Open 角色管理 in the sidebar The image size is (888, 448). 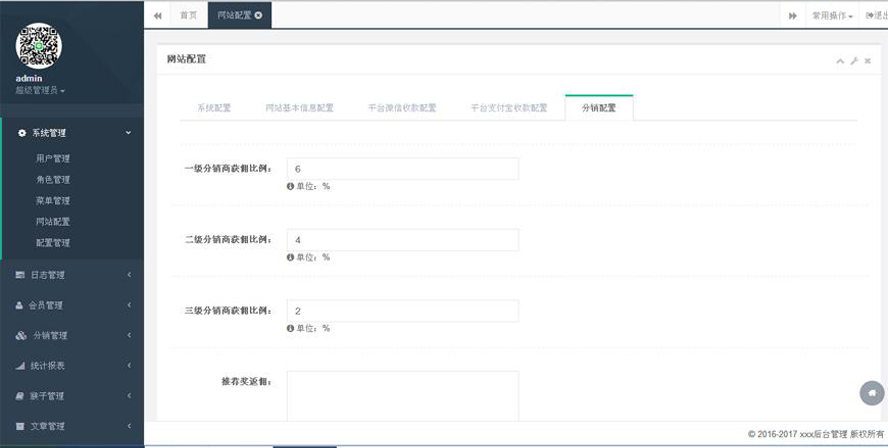click(x=53, y=180)
